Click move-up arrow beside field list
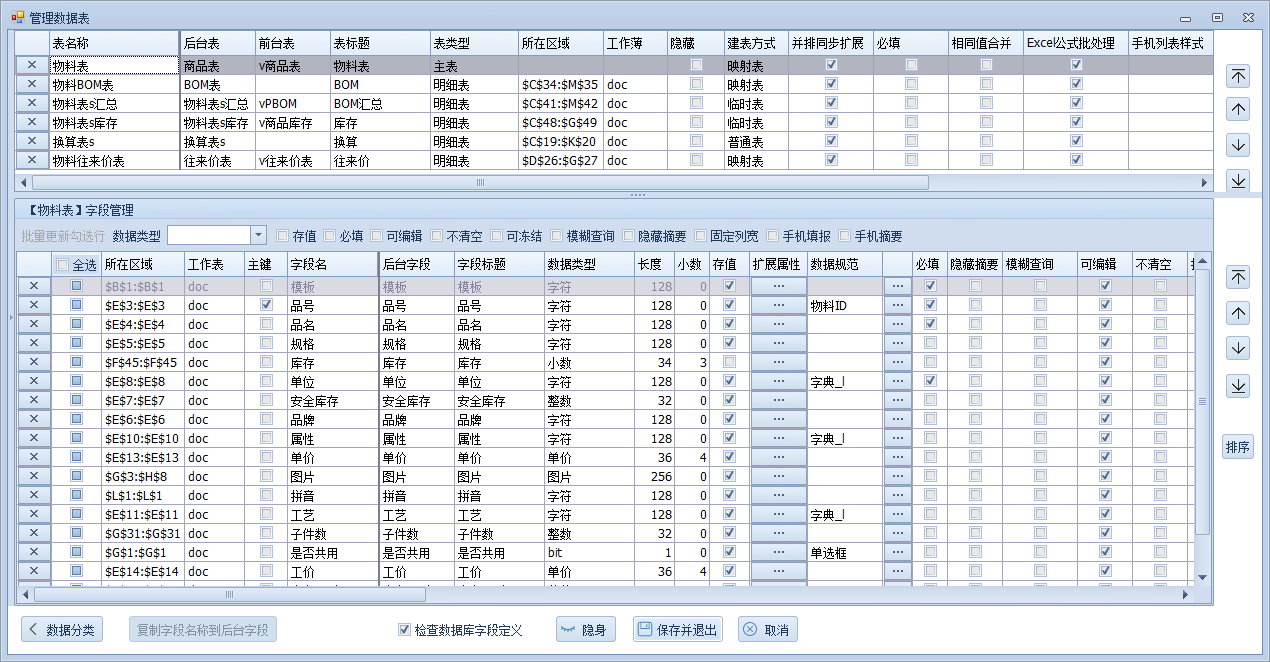Screen dimensions: 1270x662 1238,313
